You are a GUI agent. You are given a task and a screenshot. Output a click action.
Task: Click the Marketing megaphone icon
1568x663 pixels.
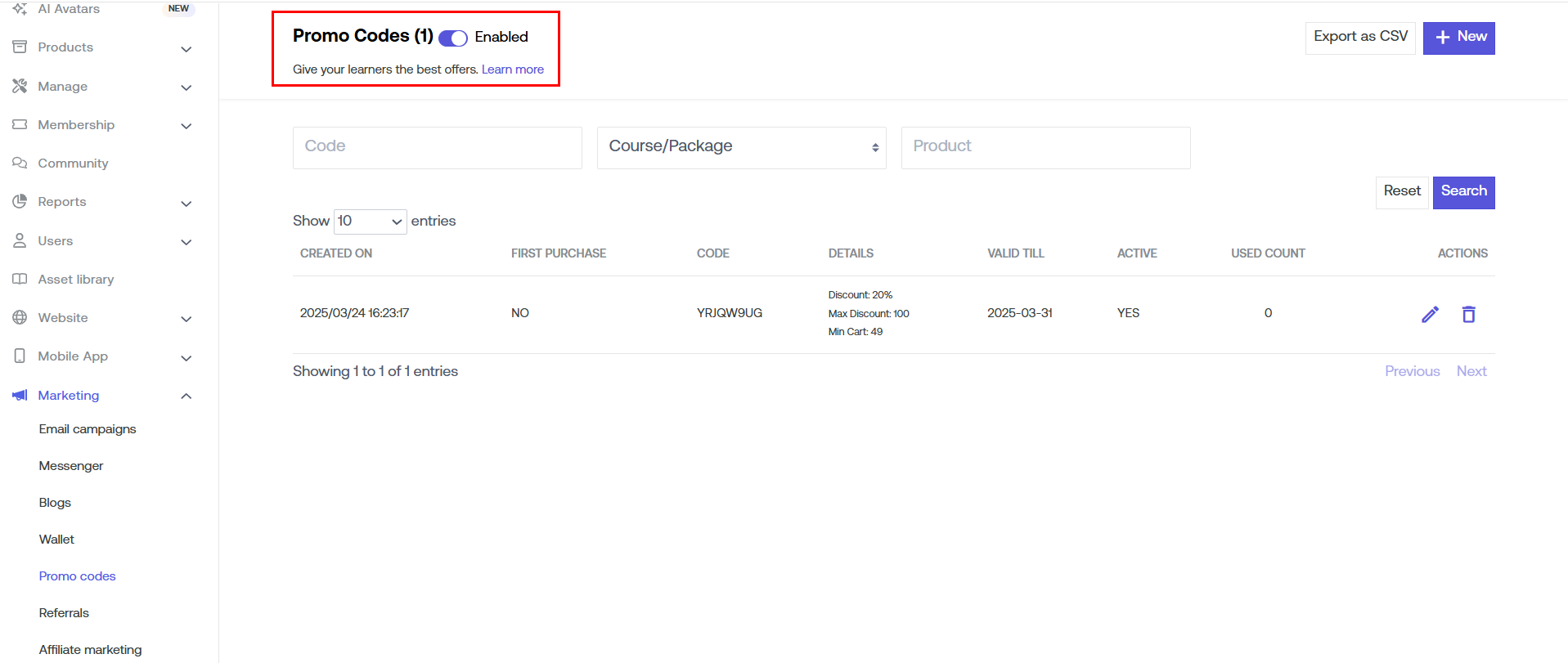click(20, 396)
